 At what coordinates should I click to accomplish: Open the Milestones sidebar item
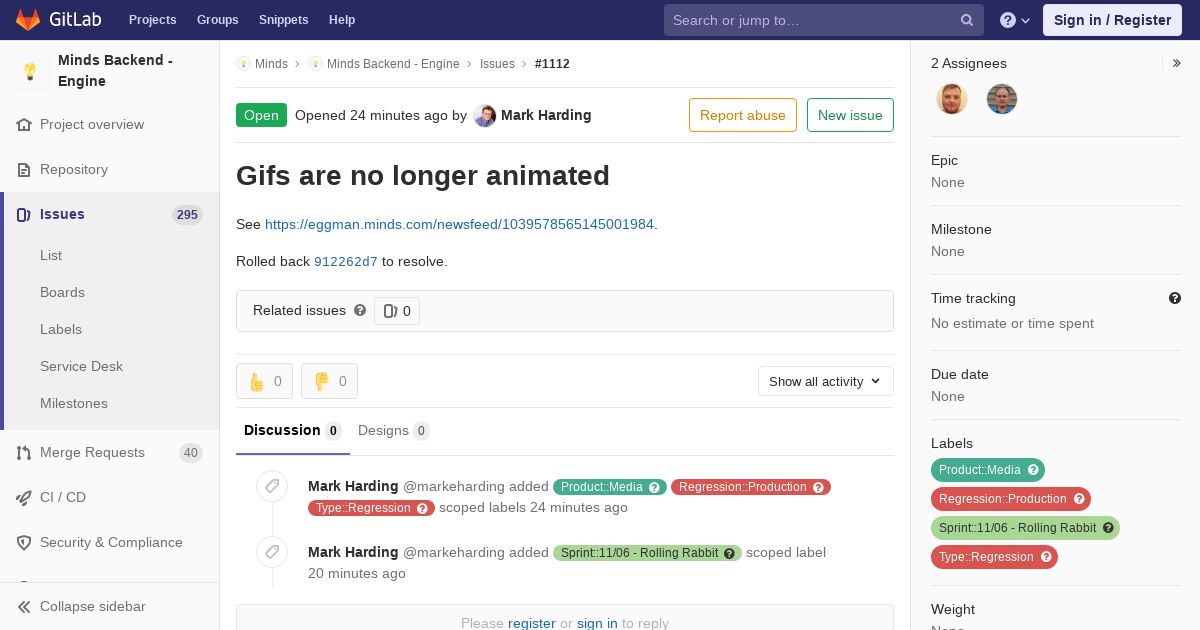click(x=74, y=404)
